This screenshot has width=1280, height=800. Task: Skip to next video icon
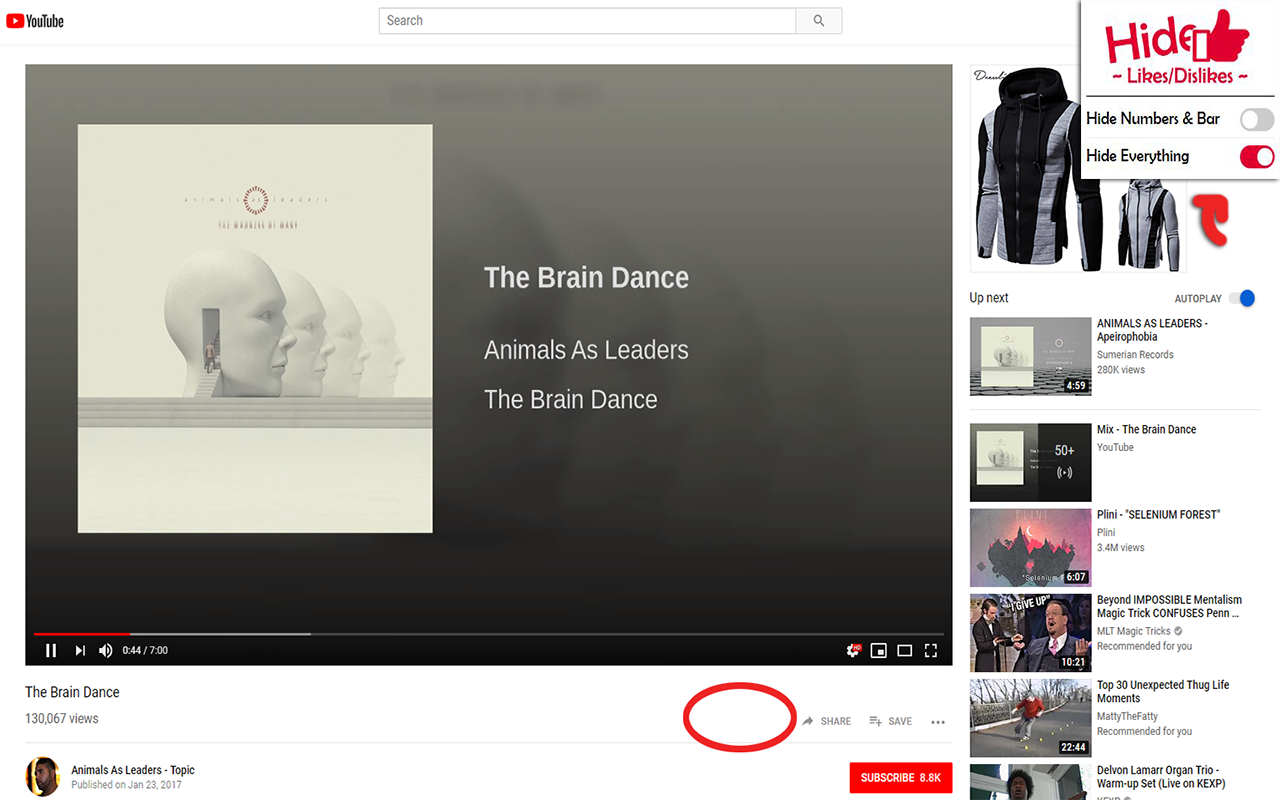[x=80, y=650]
